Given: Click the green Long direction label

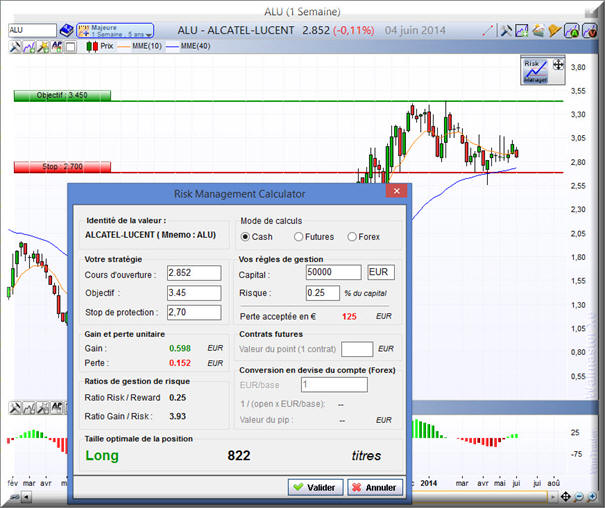Looking at the screenshot, I should [102, 456].
